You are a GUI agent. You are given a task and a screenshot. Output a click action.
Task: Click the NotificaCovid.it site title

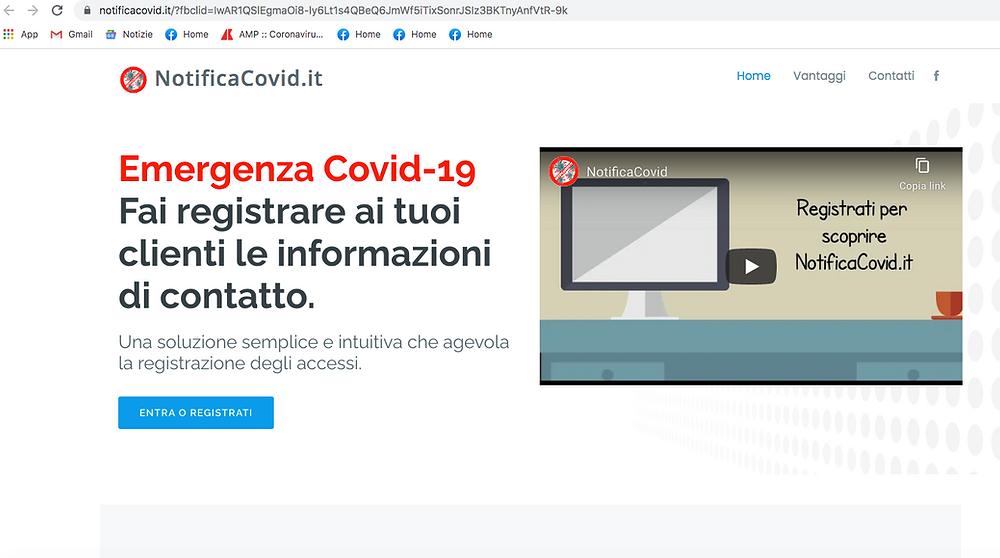tap(239, 78)
